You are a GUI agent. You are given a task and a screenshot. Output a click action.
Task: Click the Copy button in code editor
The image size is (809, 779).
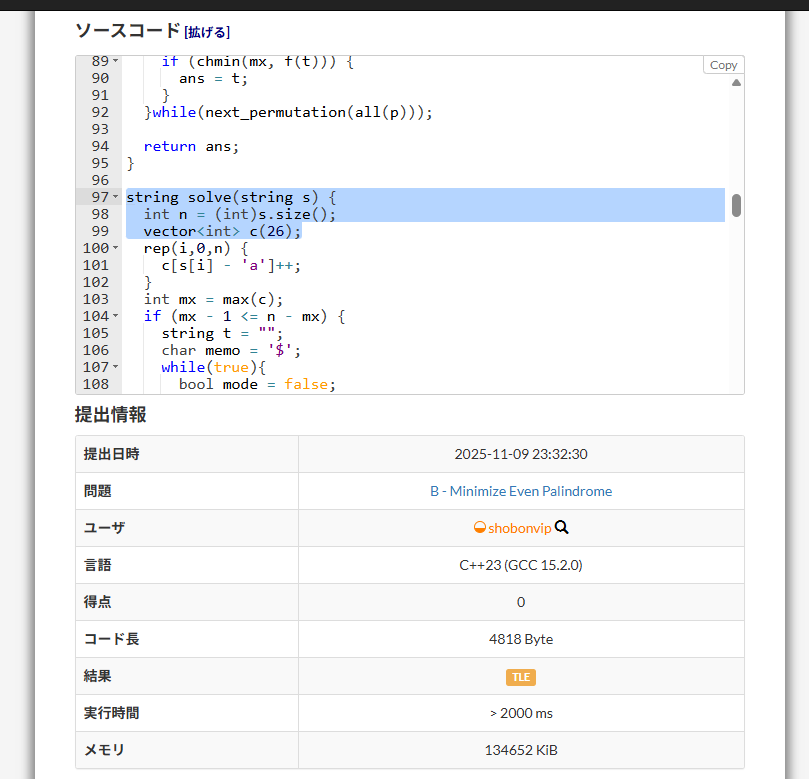point(723,65)
